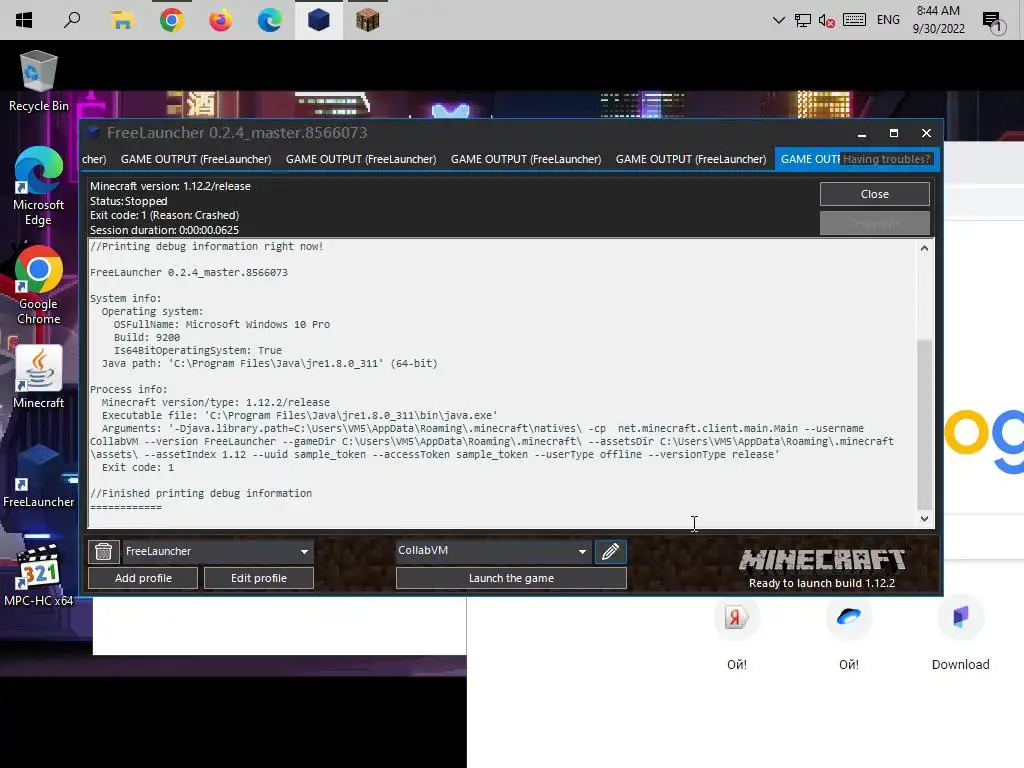Click the Edit profile button
This screenshot has height=768, width=1024.
coord(259,578)
